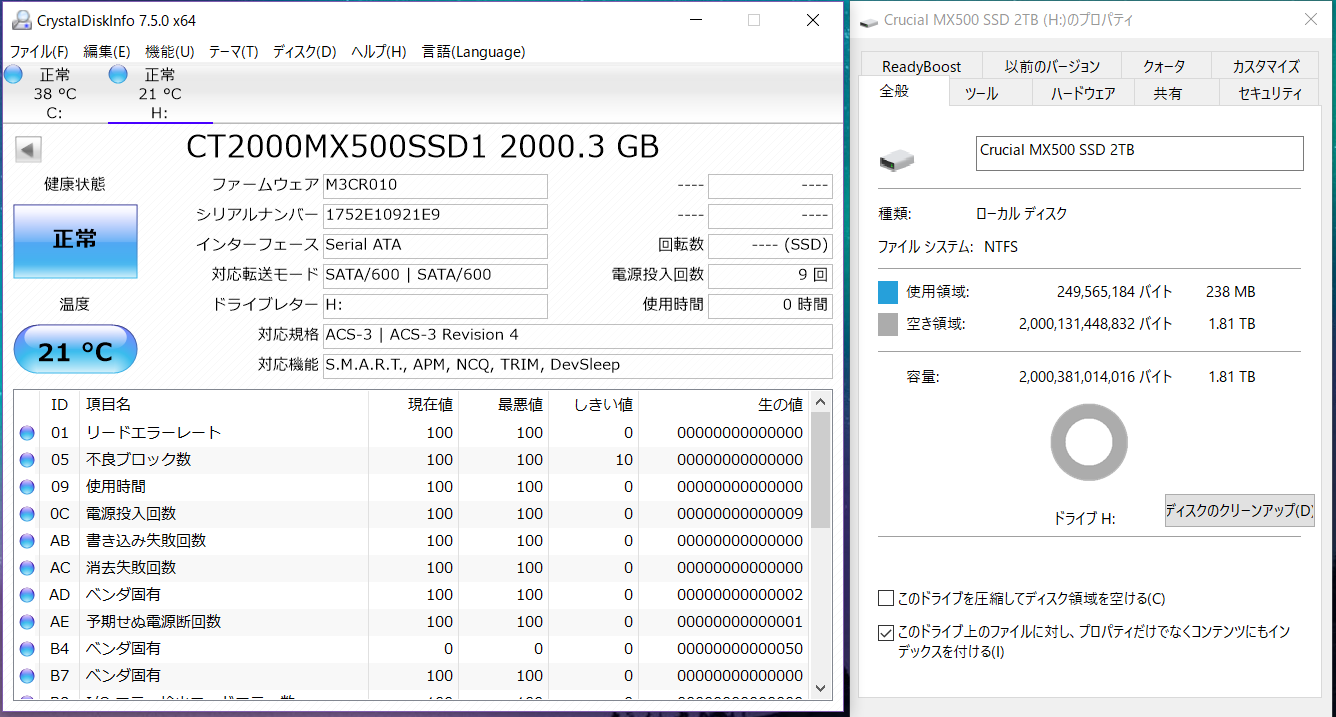Click the firmware field M3CR010

coord(435,186)
